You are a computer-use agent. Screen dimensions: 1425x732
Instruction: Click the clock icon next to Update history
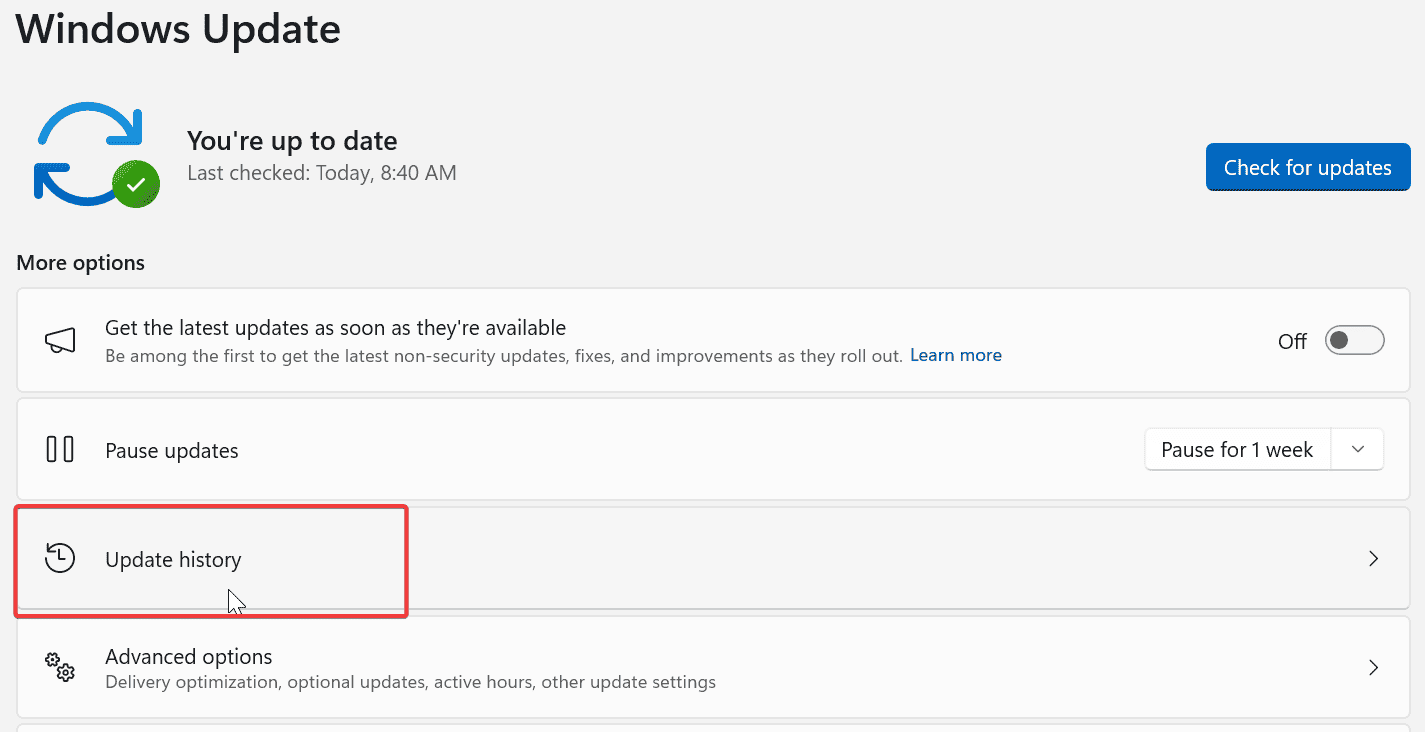[60, 558]
